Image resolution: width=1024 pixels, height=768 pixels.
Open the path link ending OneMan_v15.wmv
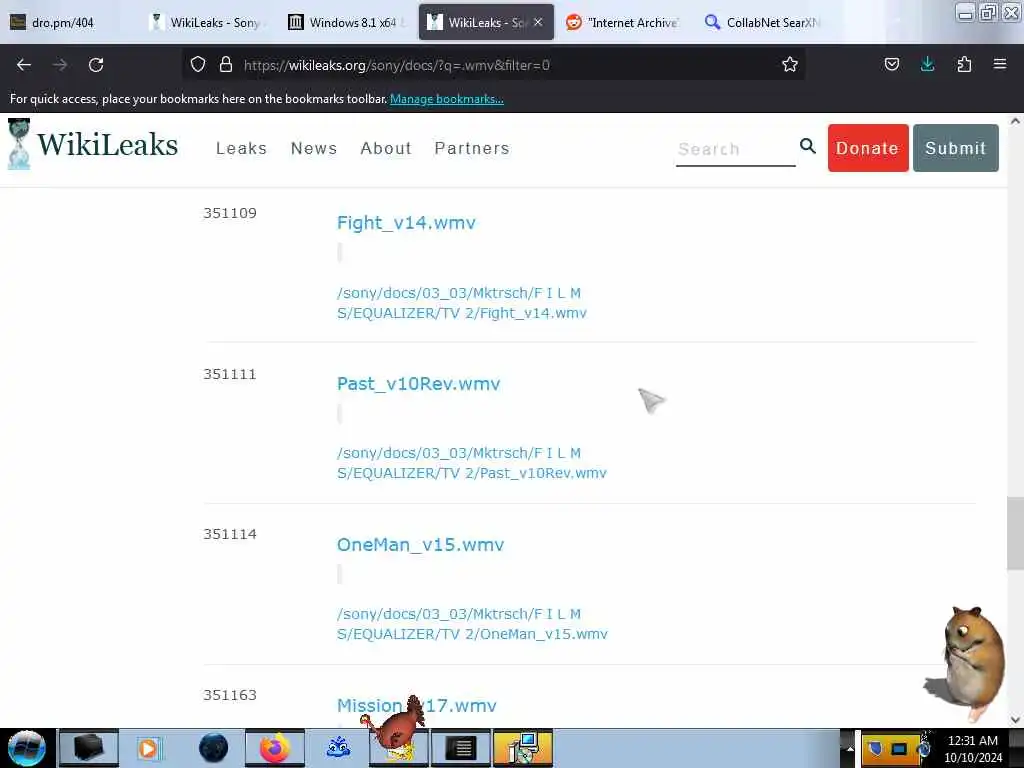coord(472,624)
